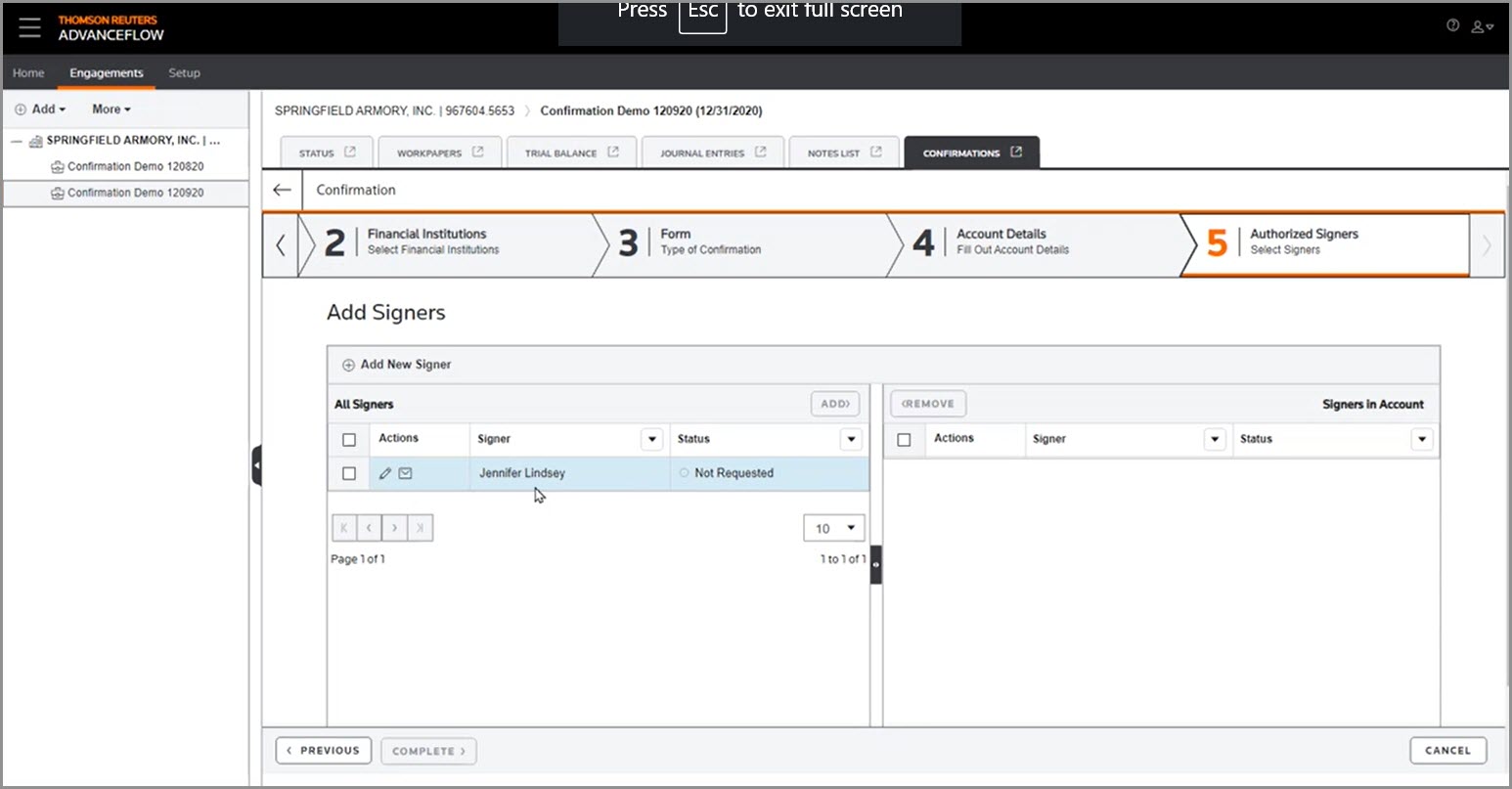Edit Jennifer Lindsey using the pencil icon
The image size is (1512, 789).
[x=384, y=473]
